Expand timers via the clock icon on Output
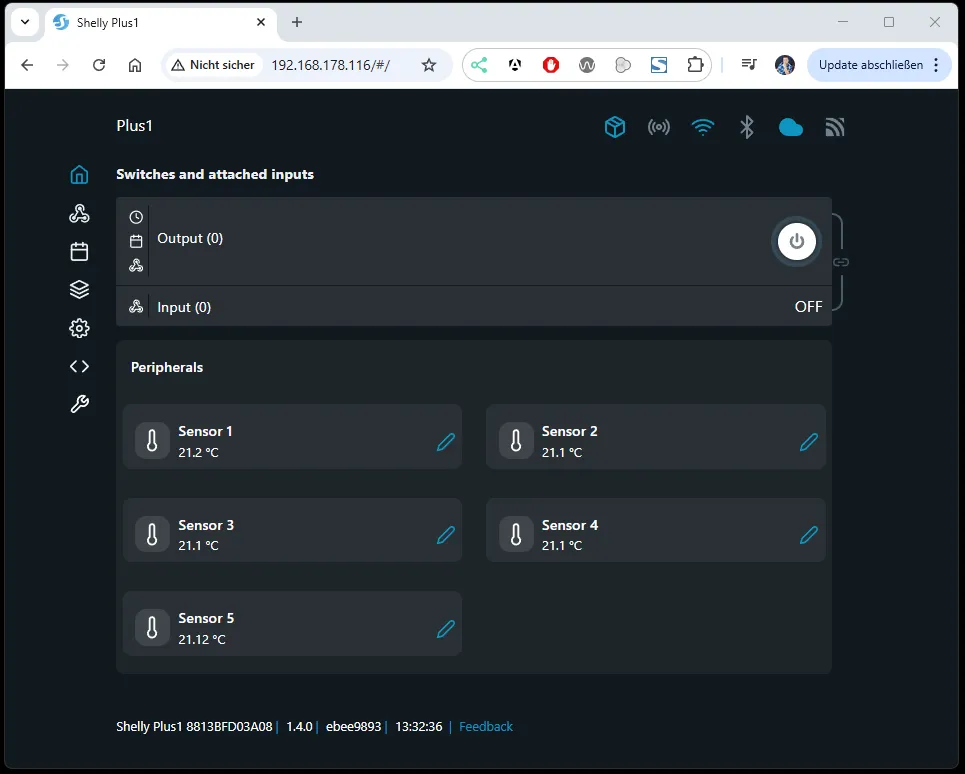The width and height of the screenshot is (965, 774). [136, 216]
